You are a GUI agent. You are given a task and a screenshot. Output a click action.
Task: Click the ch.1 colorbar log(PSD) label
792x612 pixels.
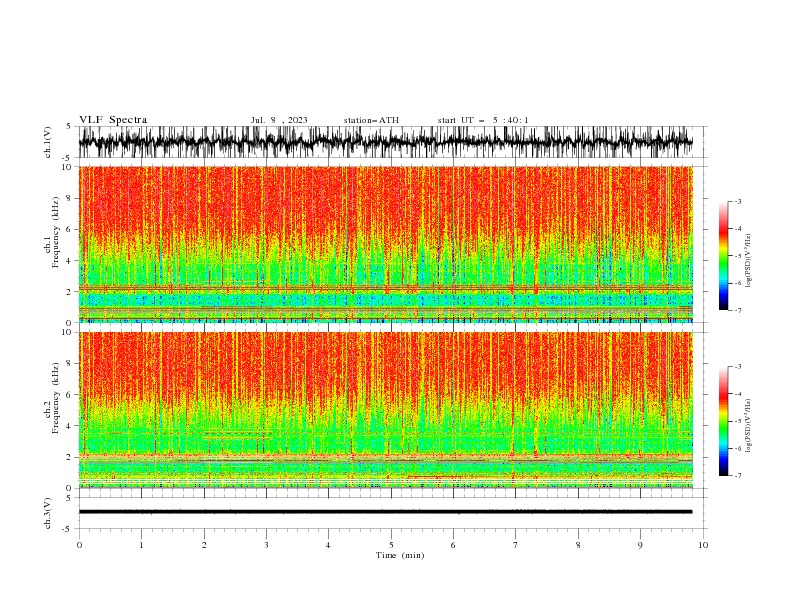point(749,260)
